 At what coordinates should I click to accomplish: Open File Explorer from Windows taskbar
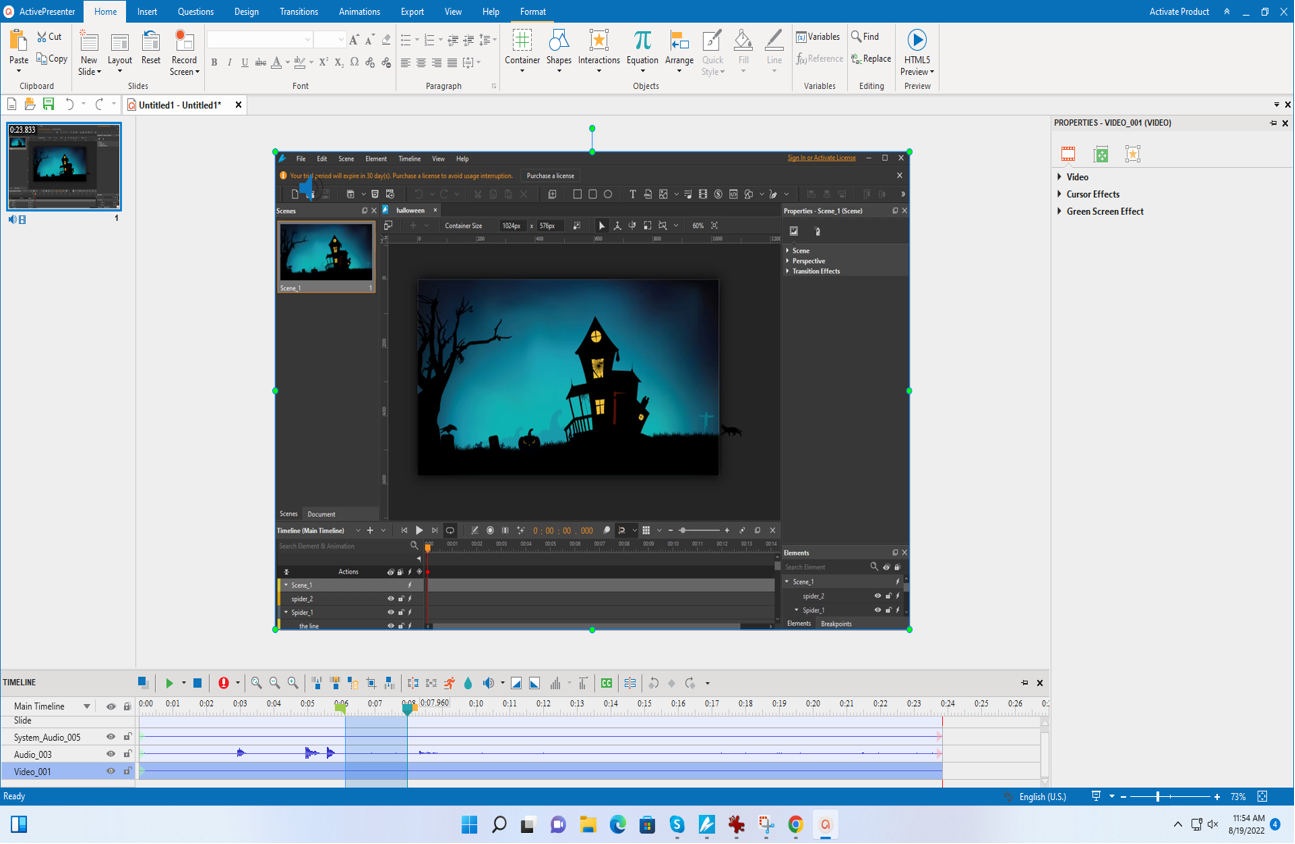(588, 825)
